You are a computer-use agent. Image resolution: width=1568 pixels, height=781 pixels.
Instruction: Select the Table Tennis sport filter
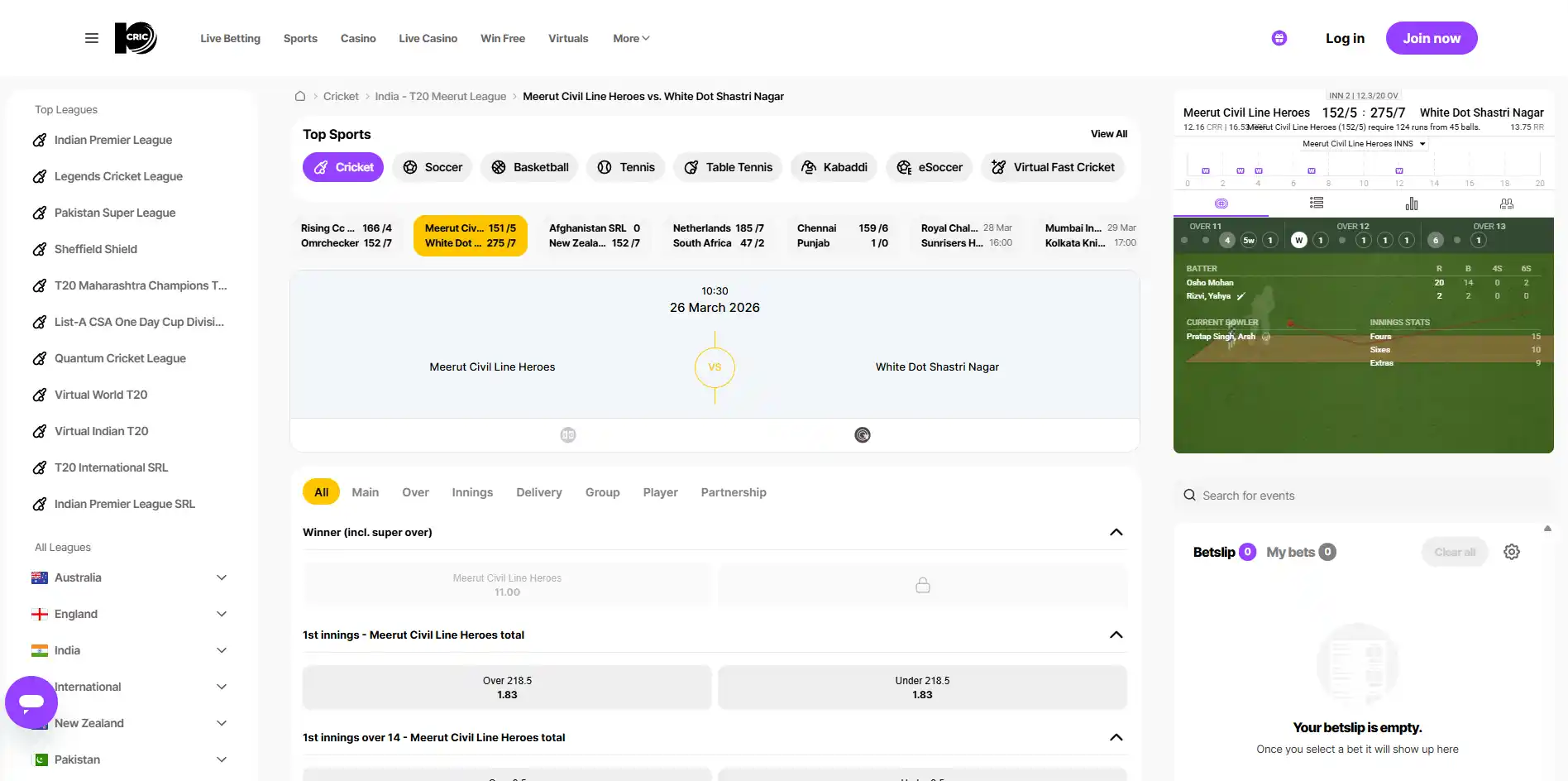[728, 167]
